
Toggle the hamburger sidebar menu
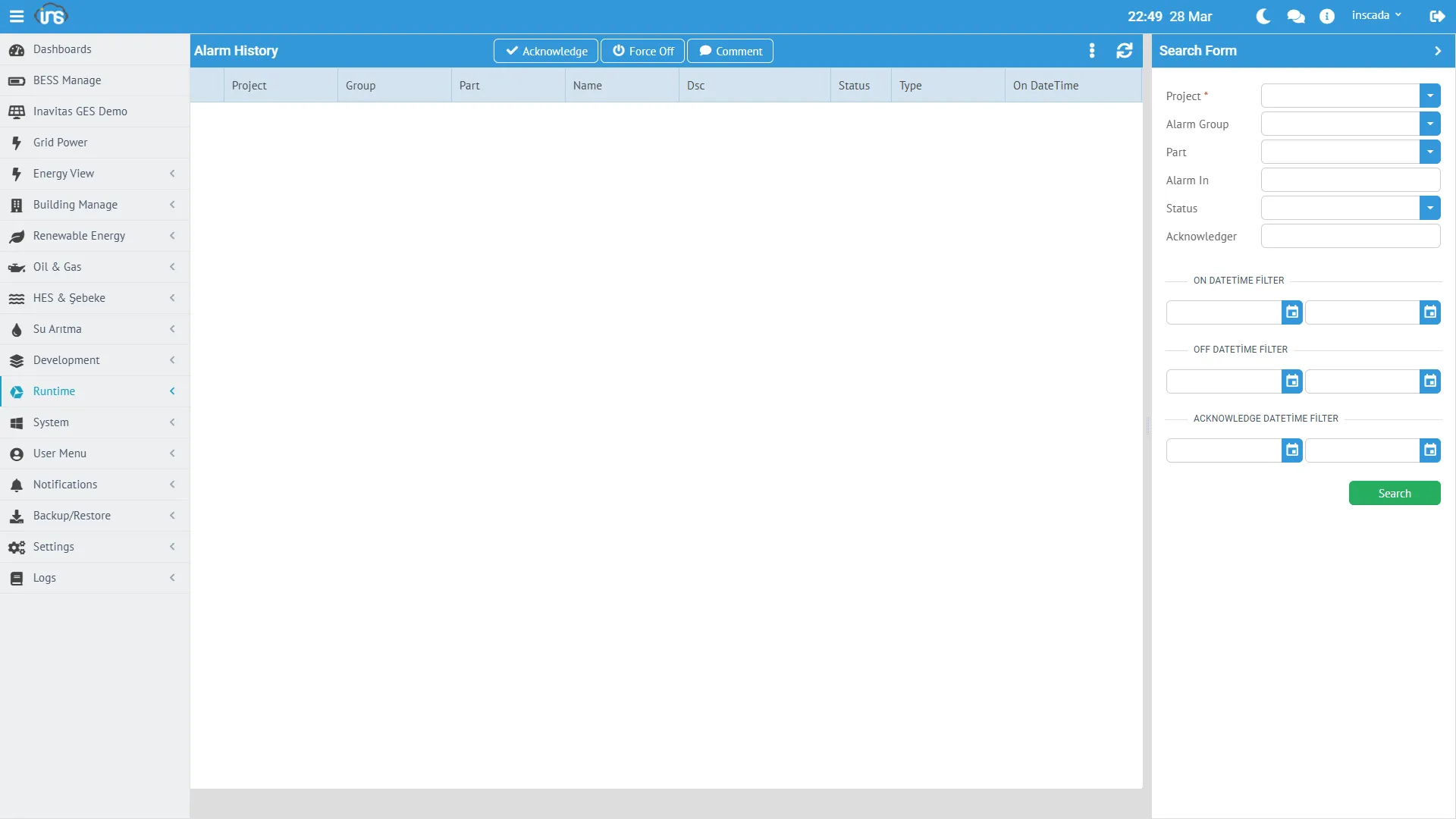pos(16,16)
